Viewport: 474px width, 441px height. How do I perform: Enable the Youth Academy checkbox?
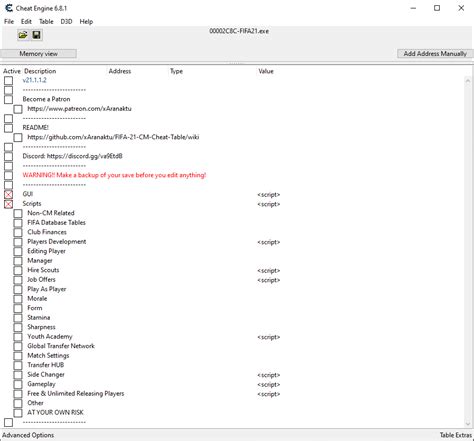18,337
